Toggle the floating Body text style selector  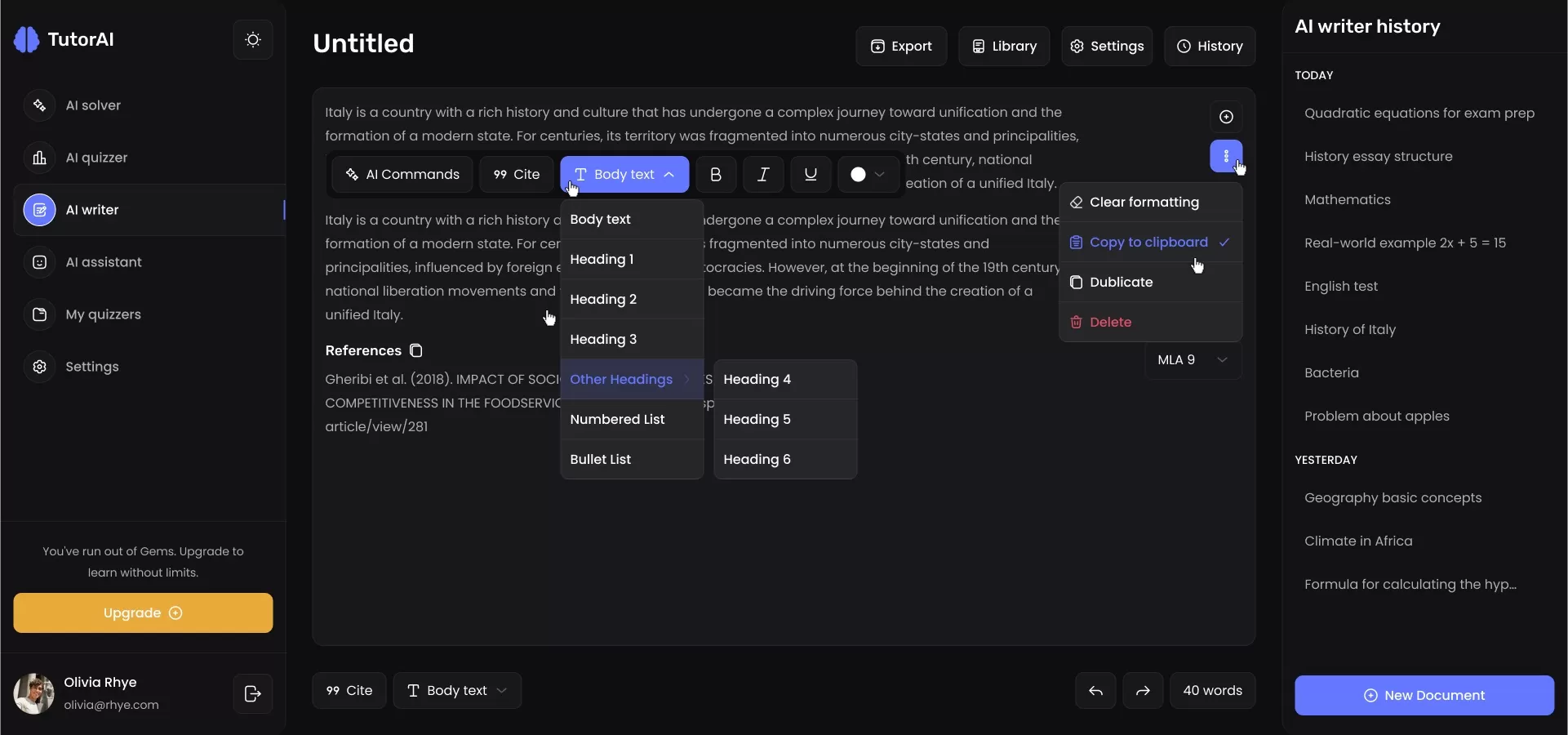coord(624,175)
